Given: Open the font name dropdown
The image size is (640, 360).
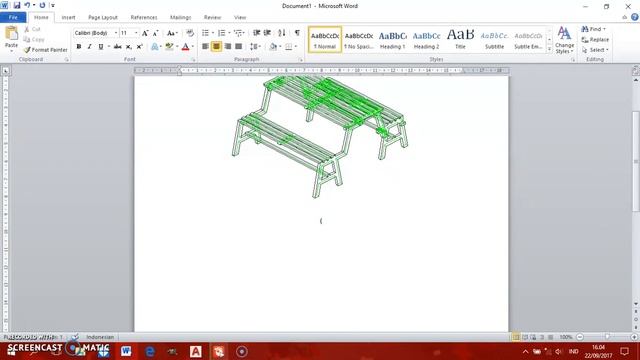Looking at the screenshot, I should tap(116, 33).
